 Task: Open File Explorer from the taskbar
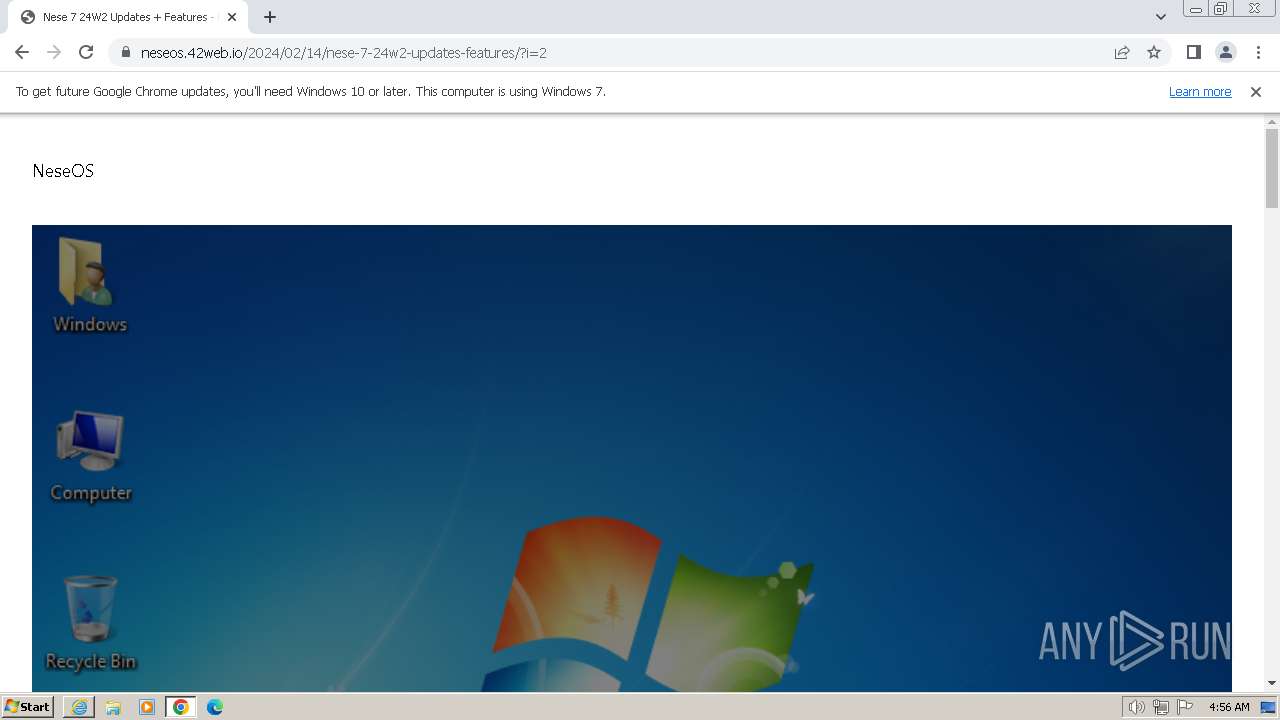coord(113,707)
